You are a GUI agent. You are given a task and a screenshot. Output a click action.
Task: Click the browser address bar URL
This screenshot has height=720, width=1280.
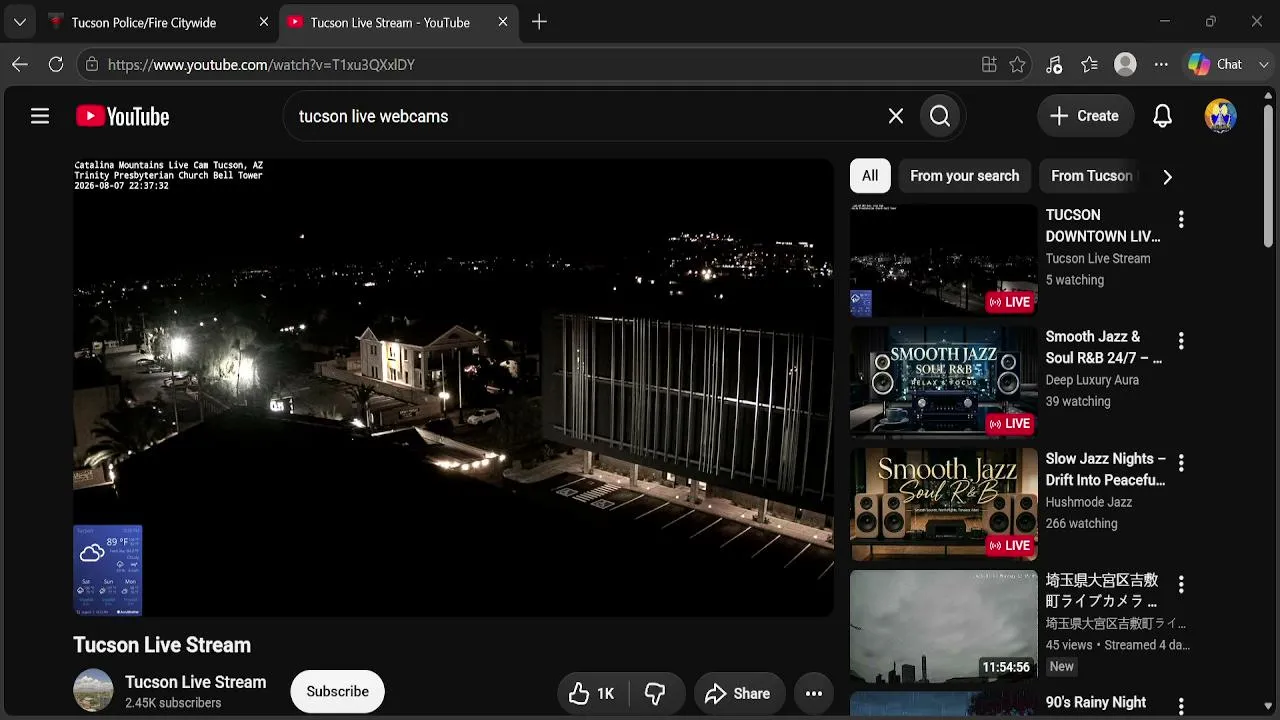[261, 64]
